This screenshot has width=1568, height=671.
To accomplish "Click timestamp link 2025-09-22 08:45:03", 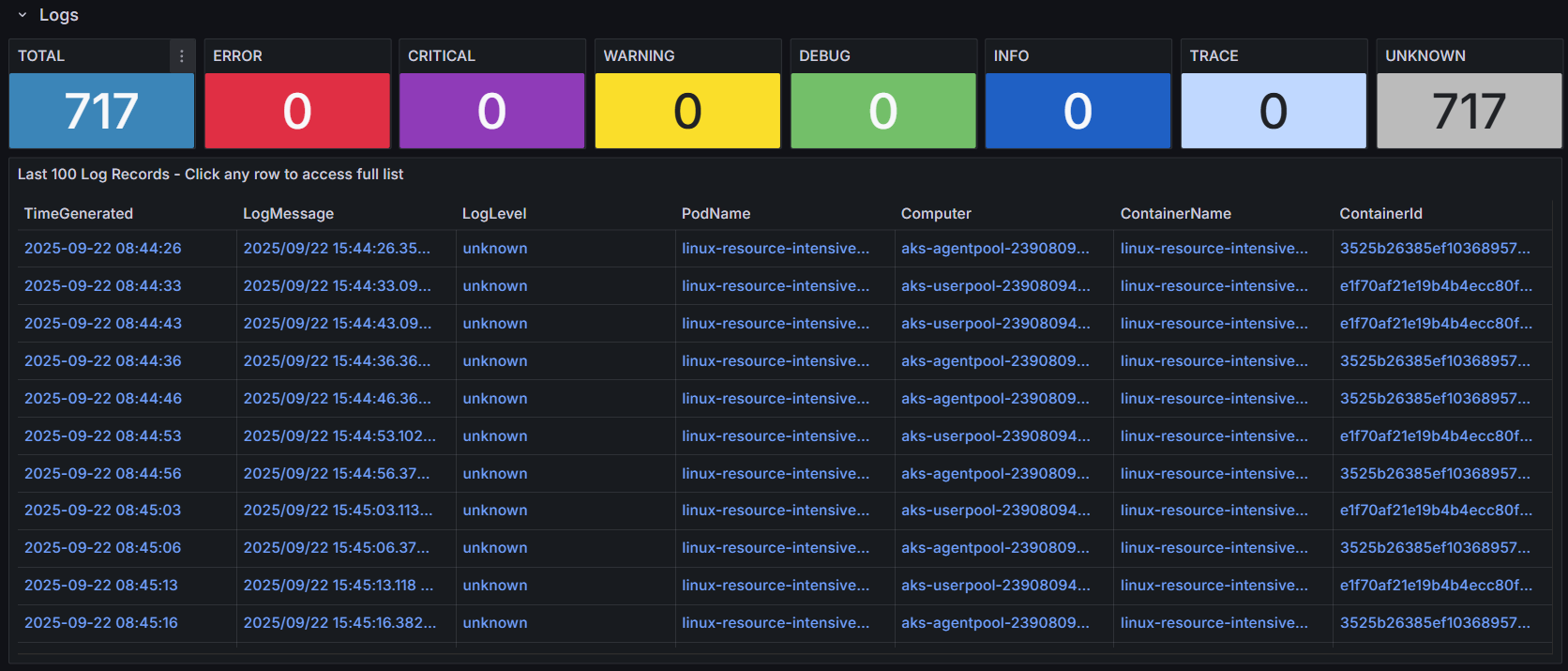I will click(103, 511).
